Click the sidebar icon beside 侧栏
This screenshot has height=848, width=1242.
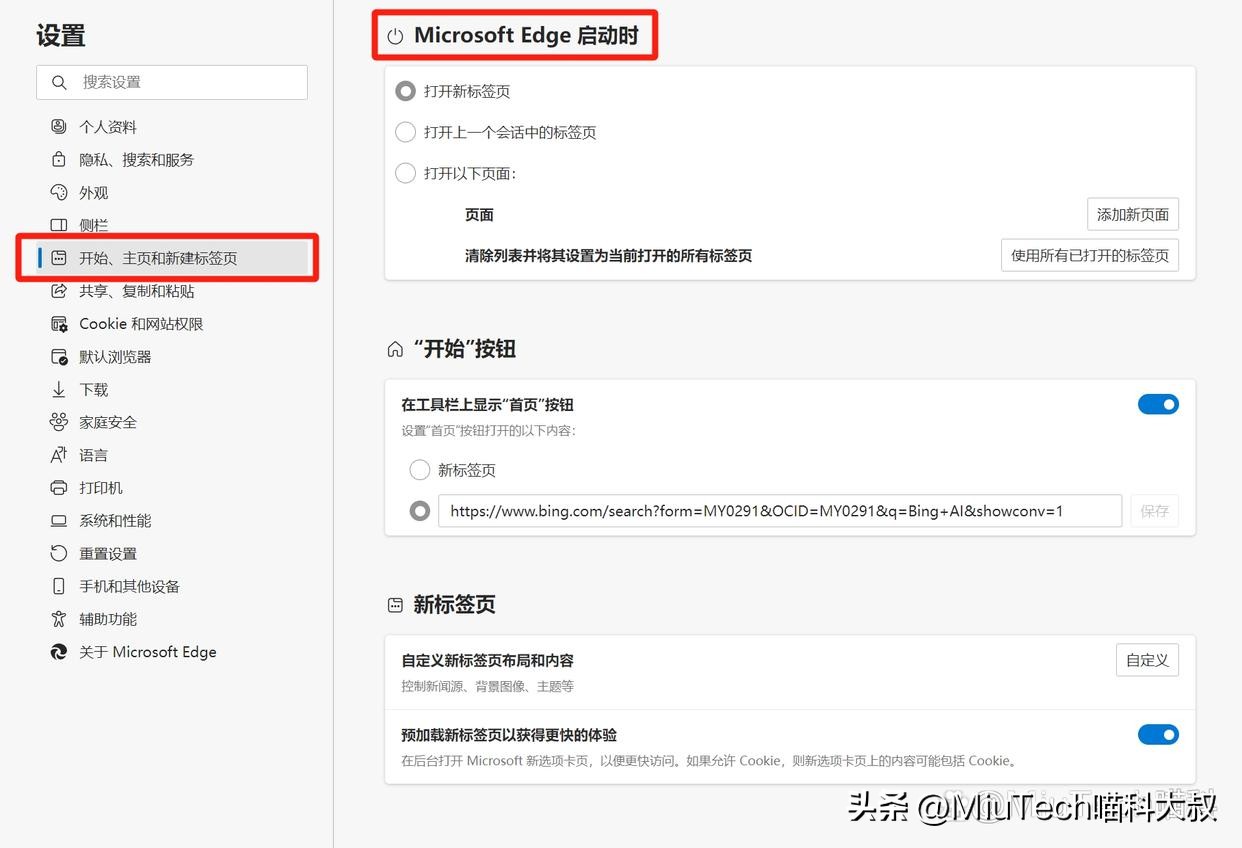[59, 226]
